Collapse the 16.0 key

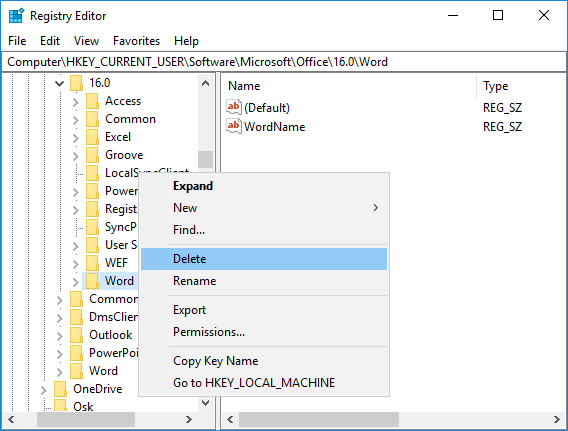click(x=59, y=83)
